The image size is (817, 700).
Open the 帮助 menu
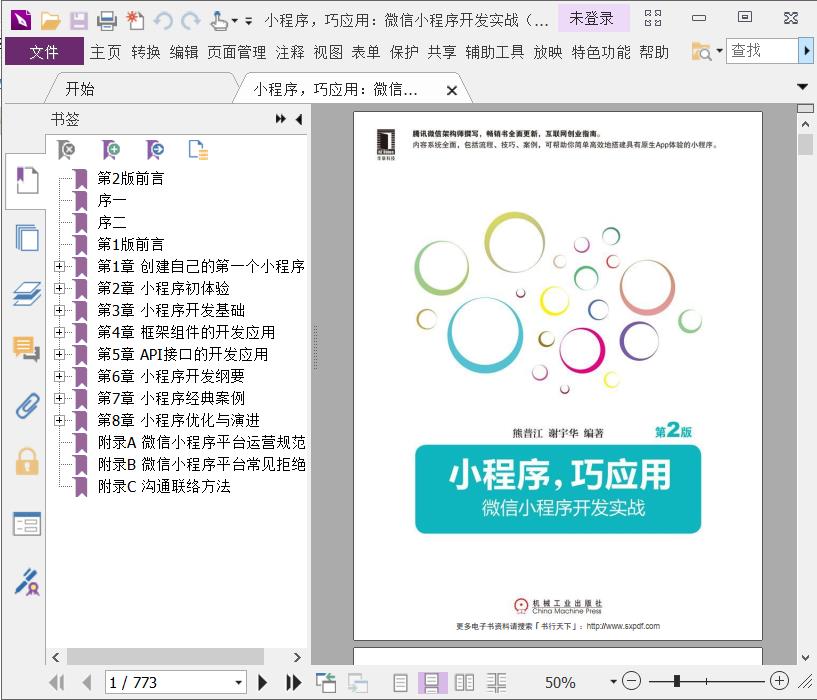pos(654,52)
